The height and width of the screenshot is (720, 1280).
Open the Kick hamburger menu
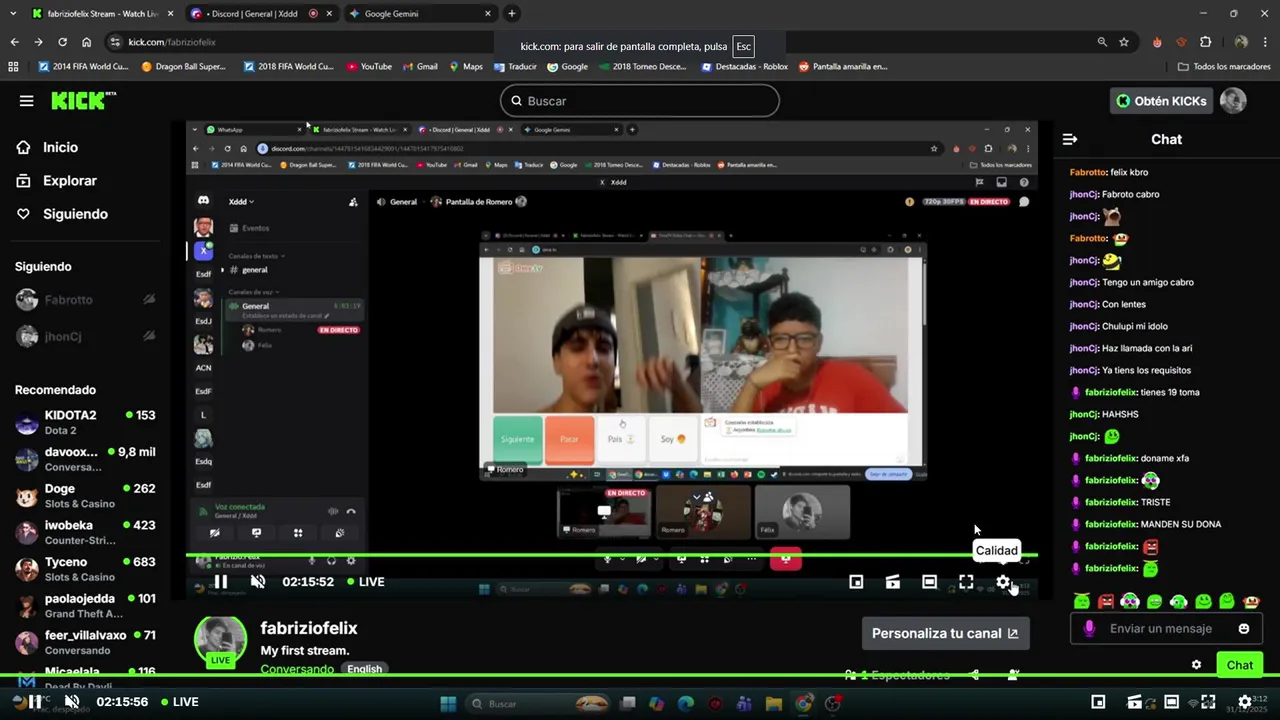tap(27, 101)
